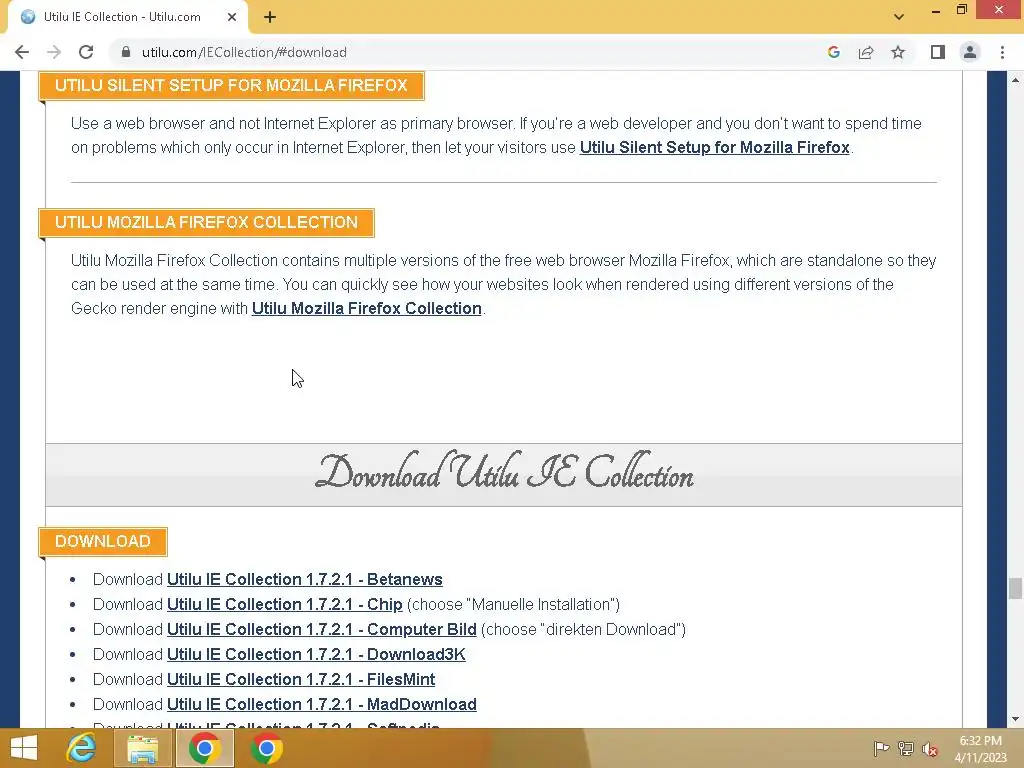
Task: Click the orange Download heading label
Action: click(103, 541)
